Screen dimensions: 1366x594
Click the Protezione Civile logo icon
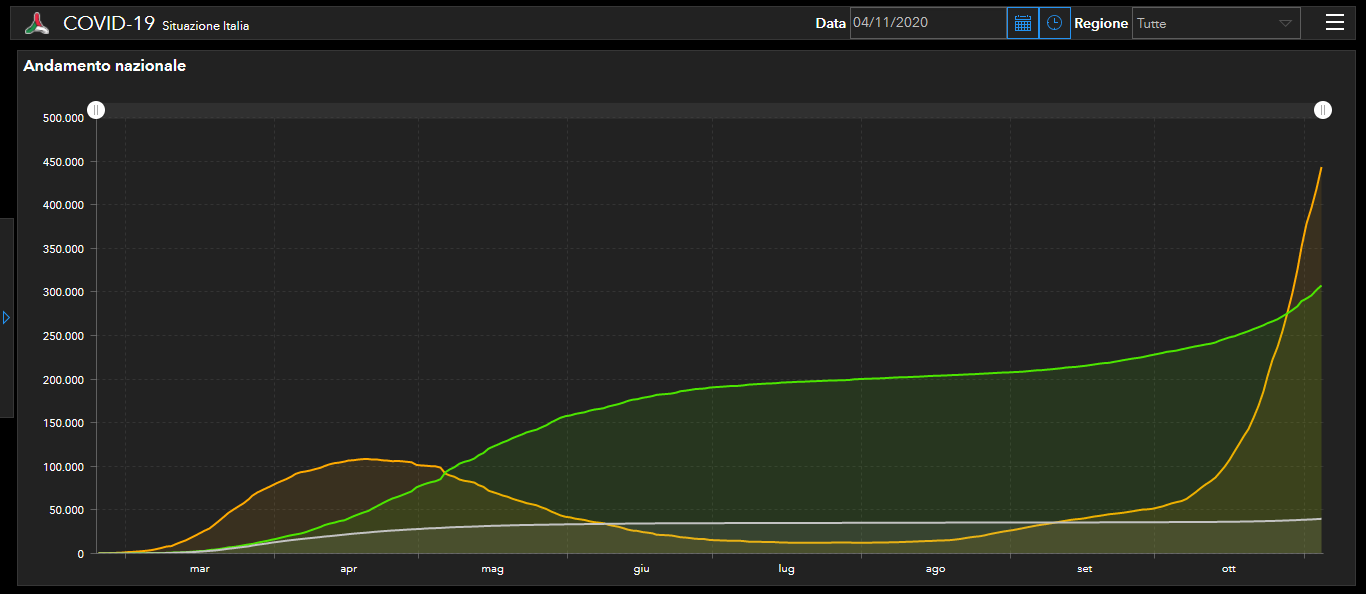pos(37,23)
